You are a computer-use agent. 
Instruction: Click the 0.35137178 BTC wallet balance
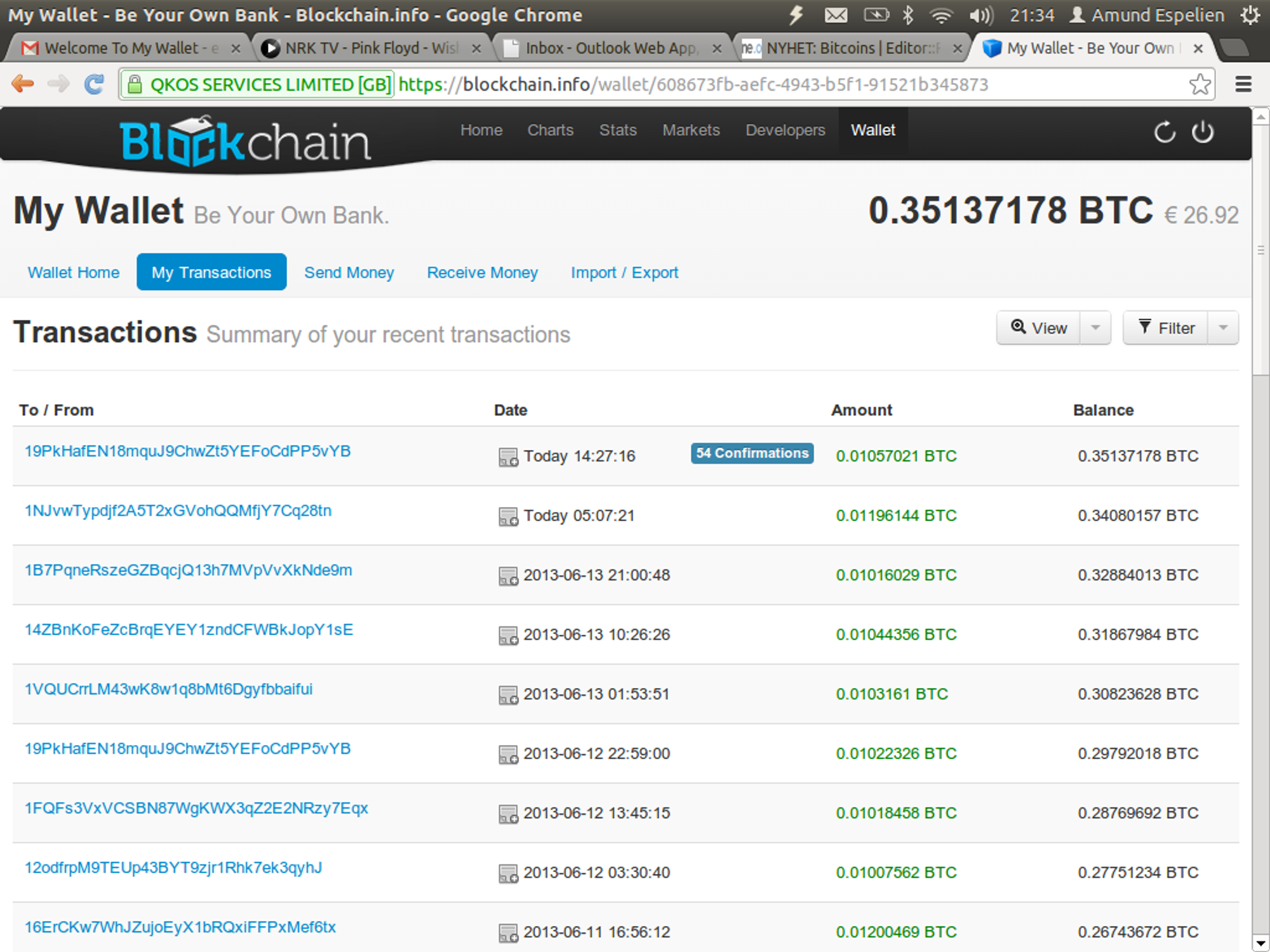(1010, 211)
